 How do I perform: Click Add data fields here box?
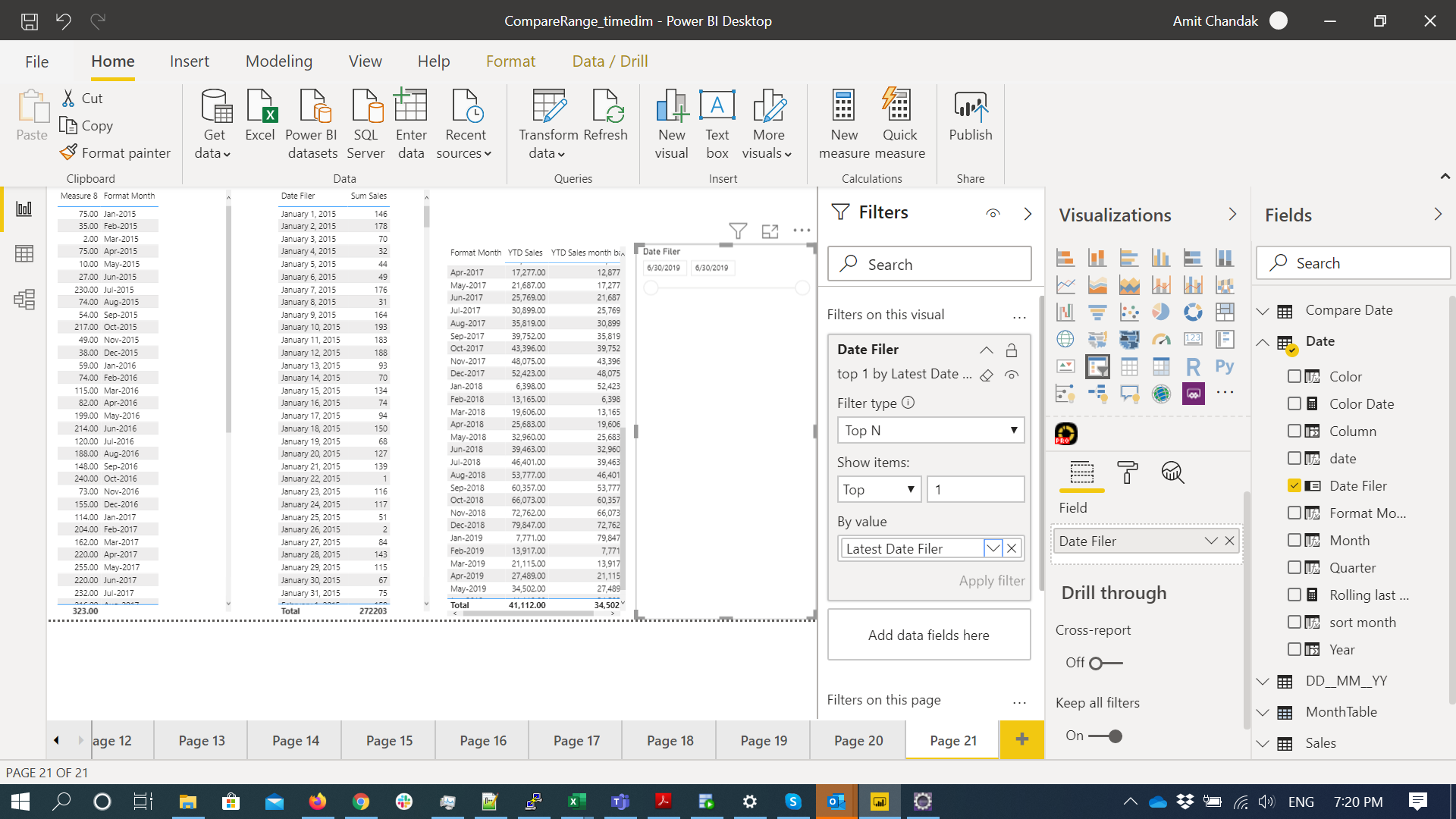tap(929, 635)
